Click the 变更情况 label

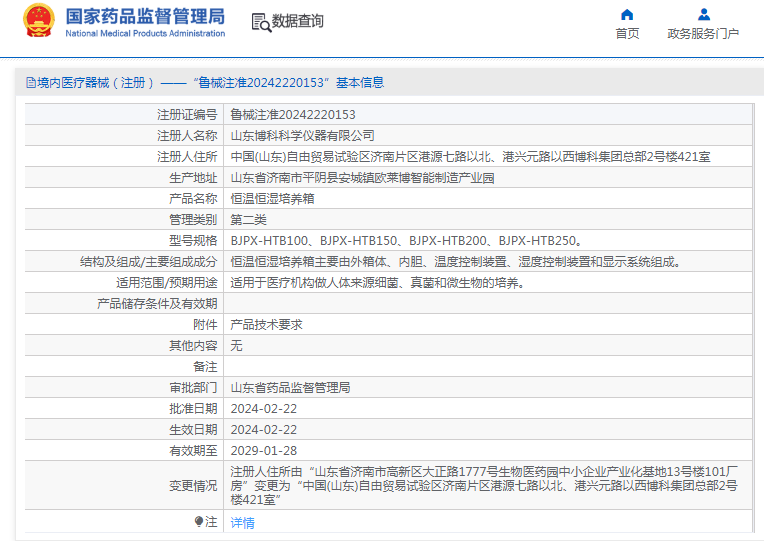(x=193, y=485)
